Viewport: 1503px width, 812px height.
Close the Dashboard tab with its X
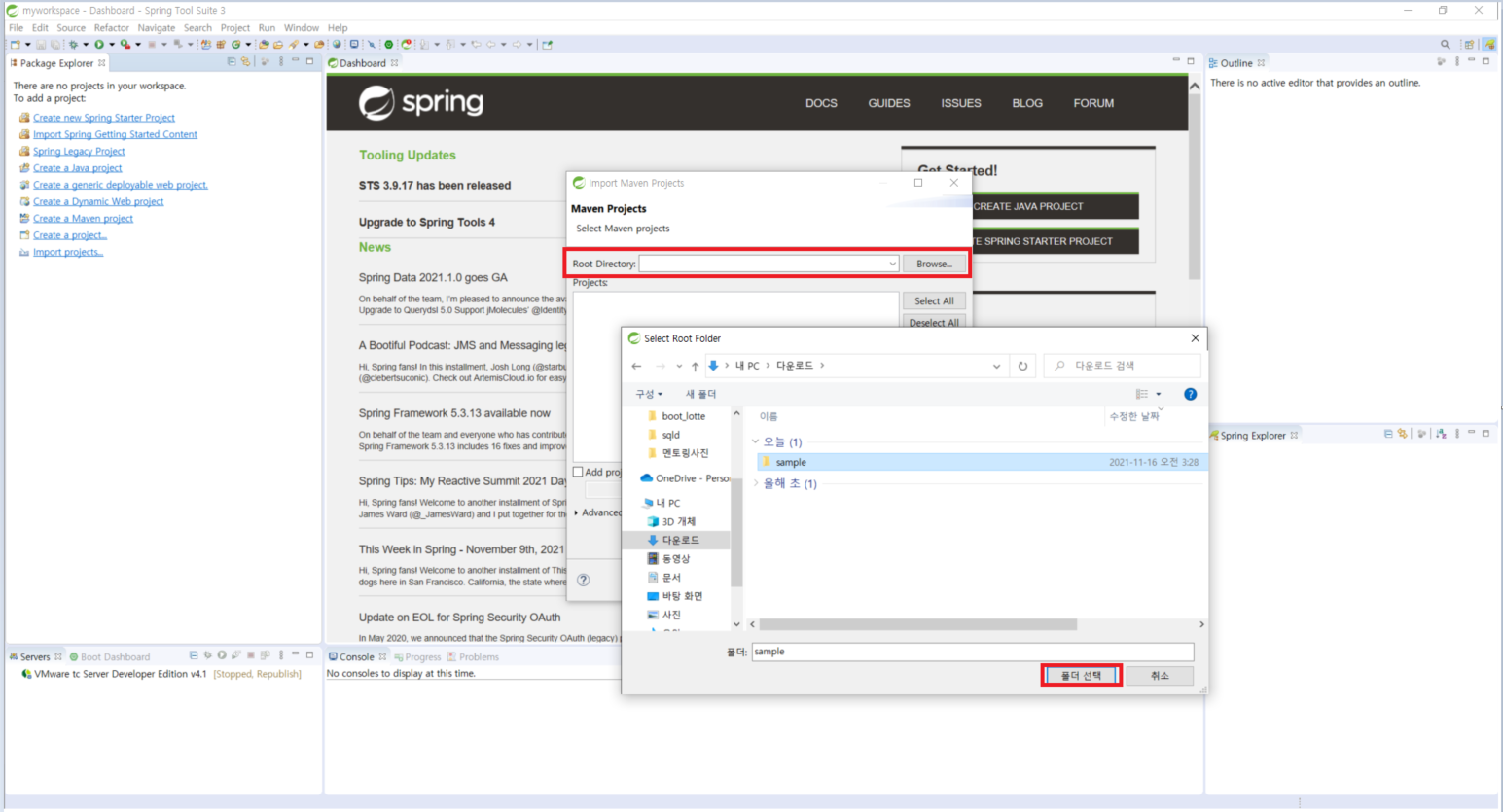[x=394, y=63]
